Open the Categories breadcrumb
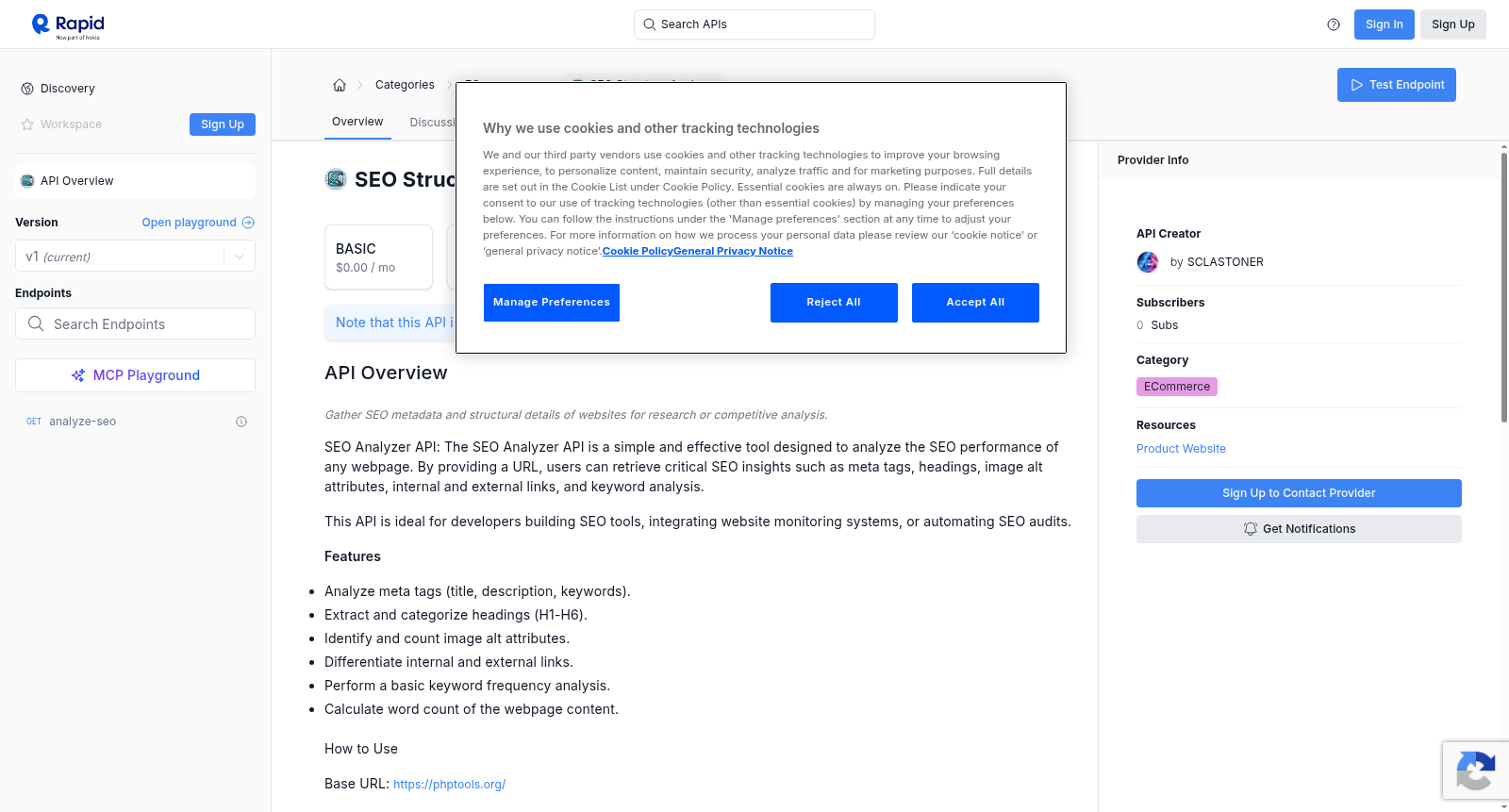Image resolution: width=1509 pixels, height=812 pixels. tap(405, 85)
